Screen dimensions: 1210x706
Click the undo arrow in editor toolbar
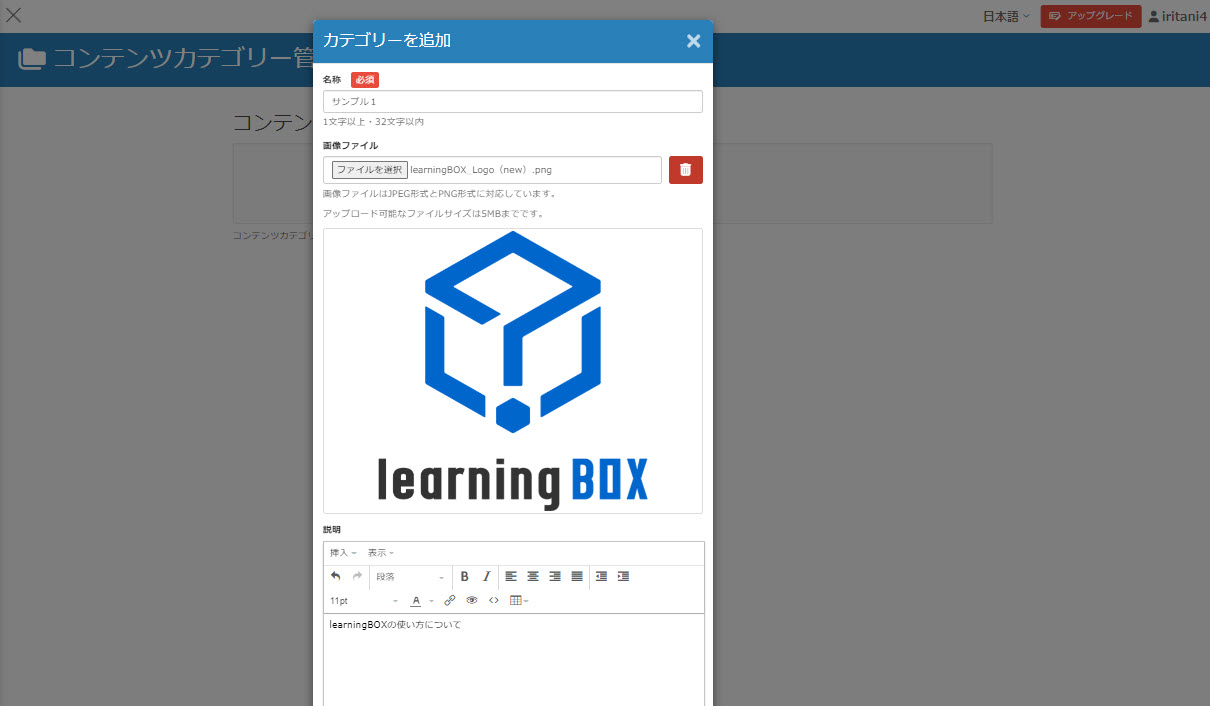[336, 577]
